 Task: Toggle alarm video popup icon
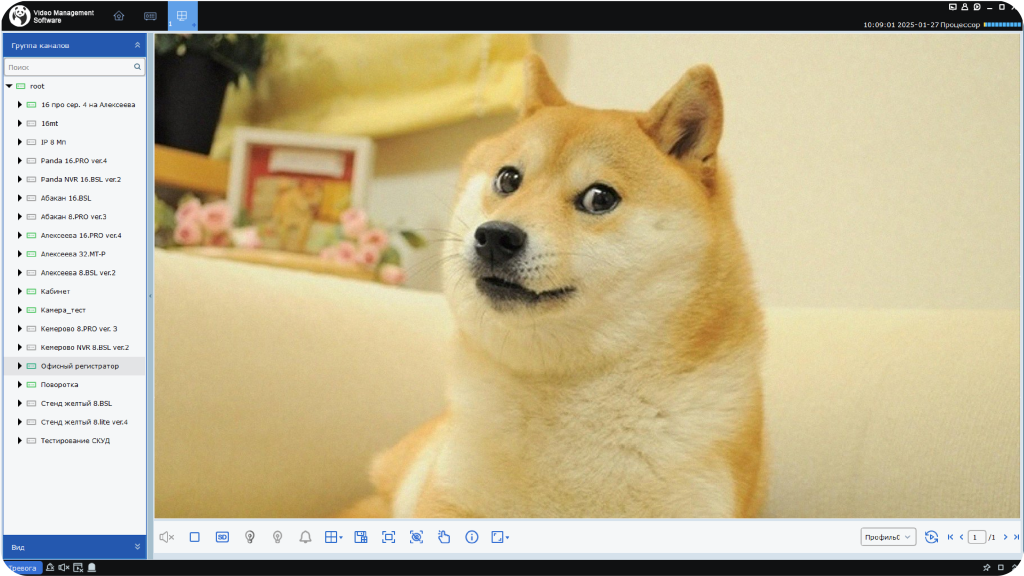pos(78,568)
